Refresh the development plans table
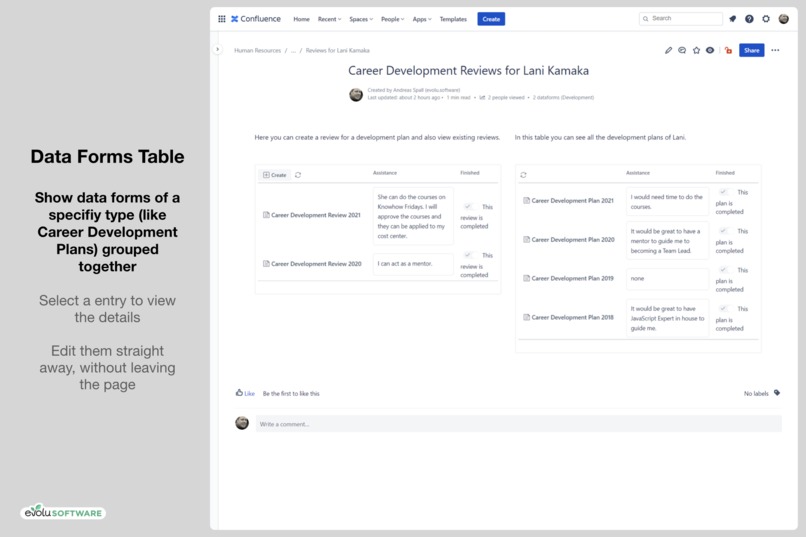Viewport: 806px width, 537px height. coord(523,175)
